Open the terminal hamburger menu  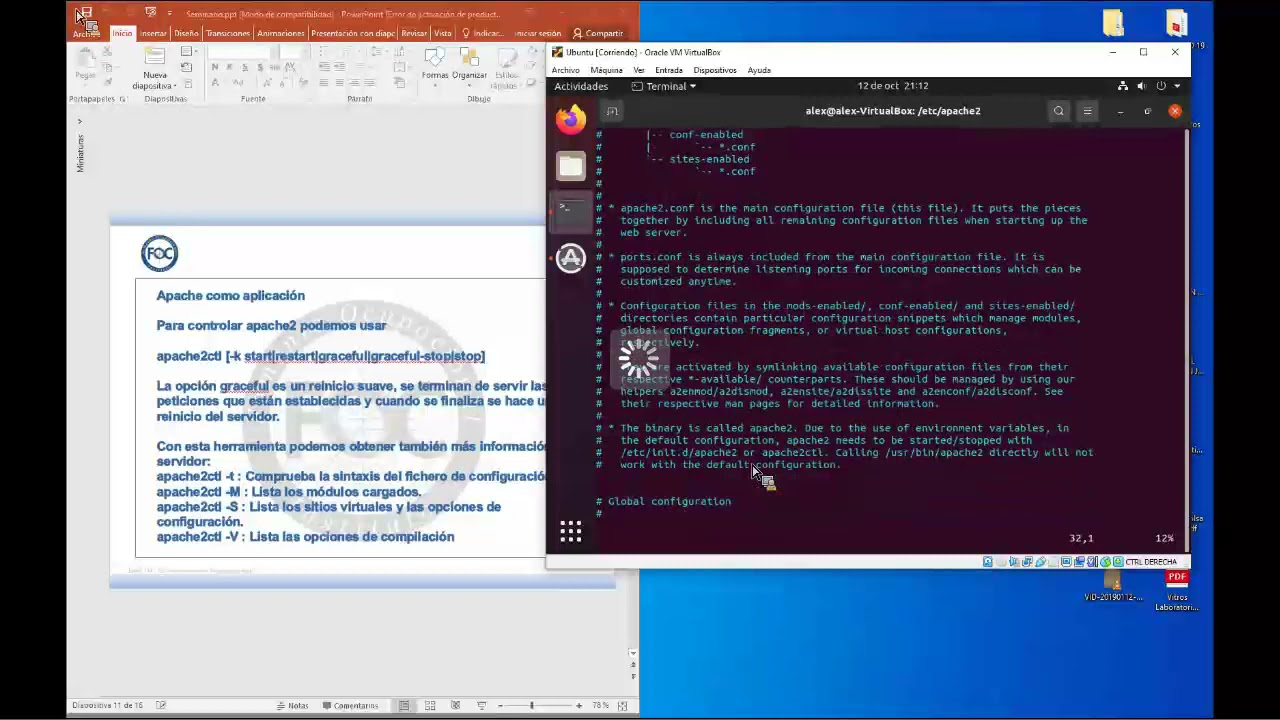pyautogui.click(x=1087, y=111)
